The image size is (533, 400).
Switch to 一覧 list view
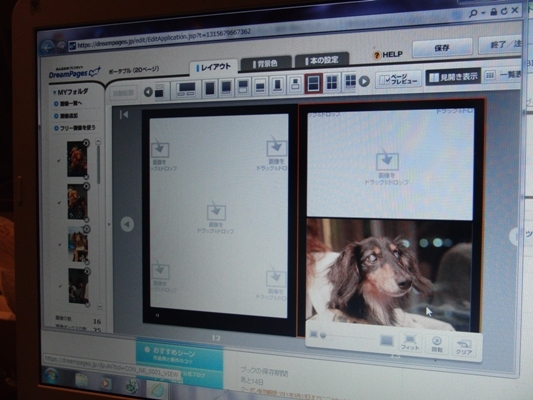coord(502,75)
